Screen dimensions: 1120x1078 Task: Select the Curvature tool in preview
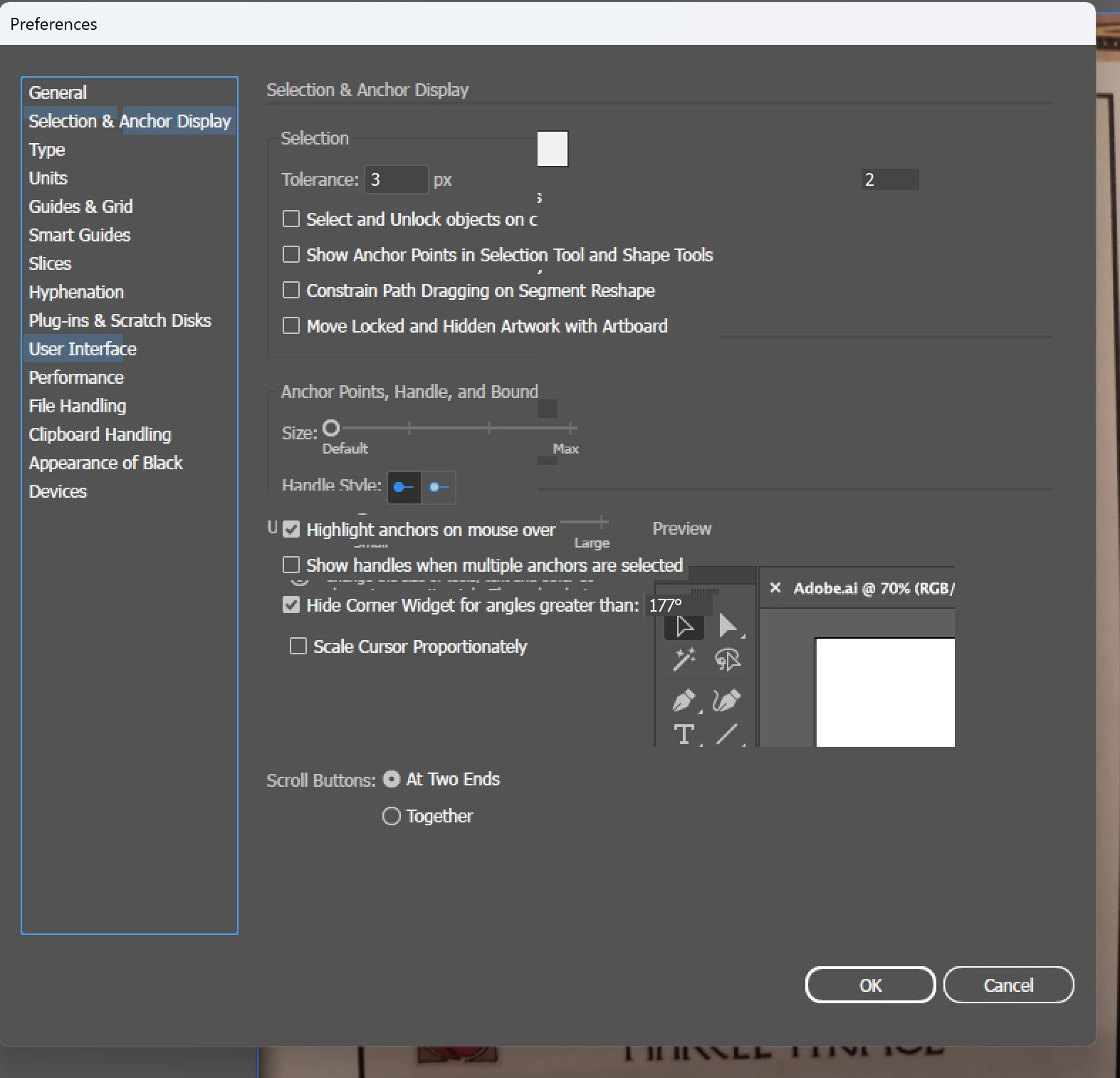tap(727, 701)
